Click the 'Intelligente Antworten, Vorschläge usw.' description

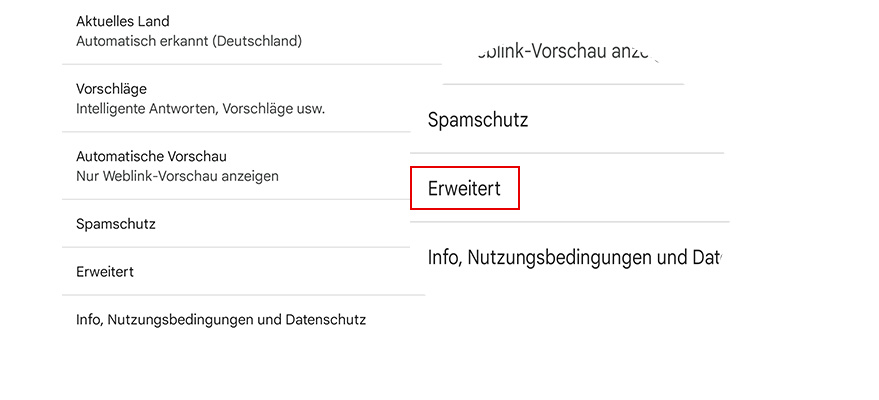tap(200, 108)
